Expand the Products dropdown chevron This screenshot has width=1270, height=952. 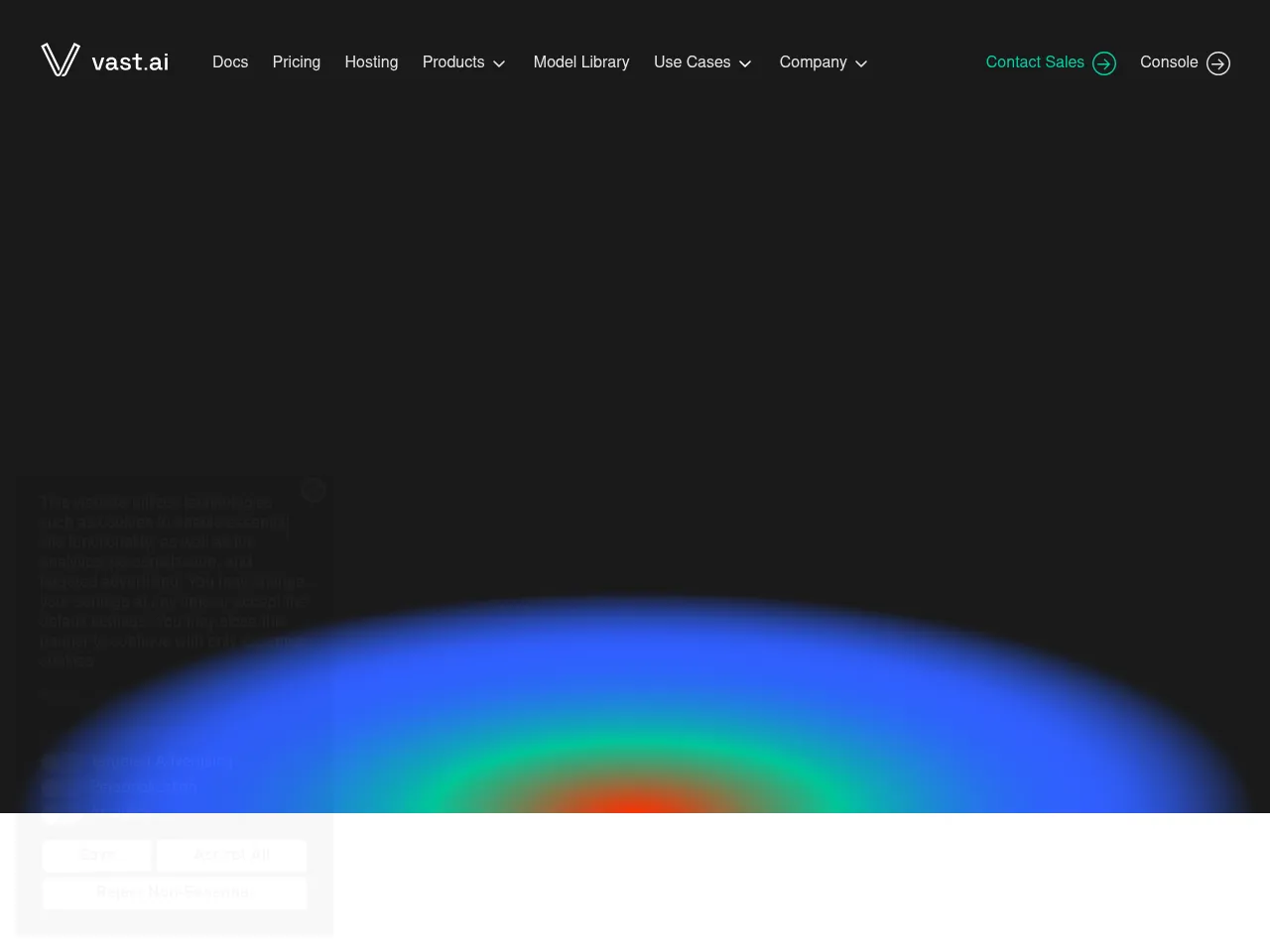point(499,63)
